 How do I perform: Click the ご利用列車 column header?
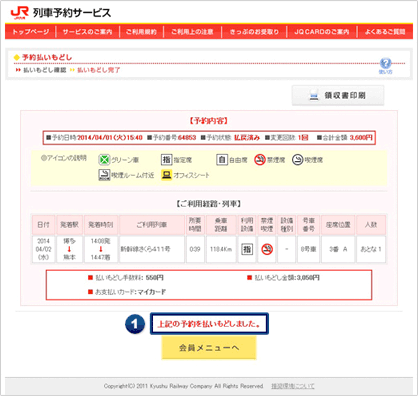pyautogui.click(x=152, y=225)
